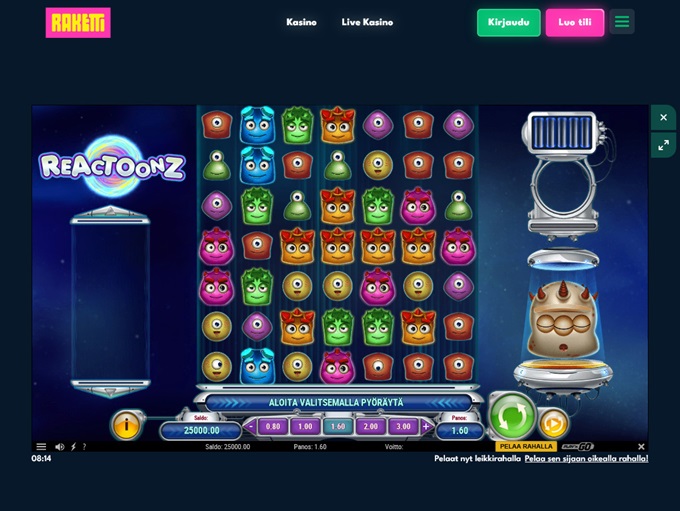Click the Kirjaudu login button
The image size is (680, 511).
[509, 22]
